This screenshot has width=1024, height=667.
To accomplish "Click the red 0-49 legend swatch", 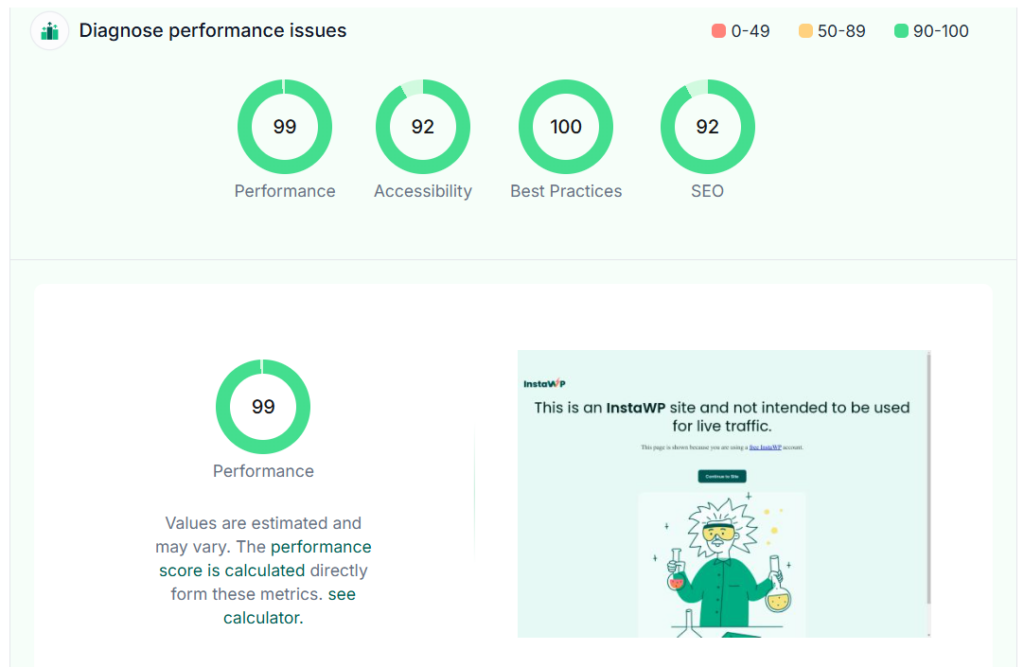I will point(718,31).
